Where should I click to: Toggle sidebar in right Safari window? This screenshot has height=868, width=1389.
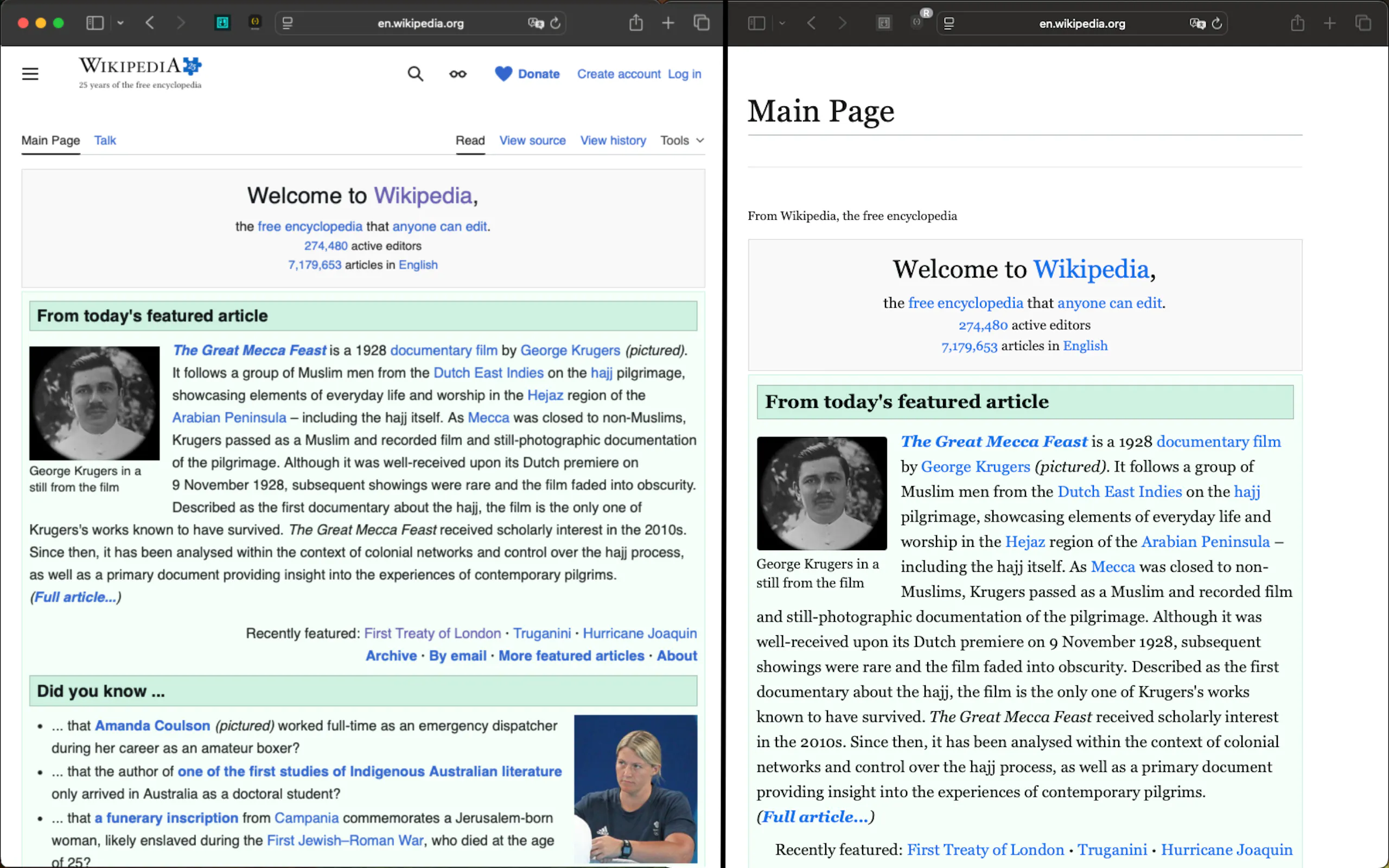pos(756,23)
